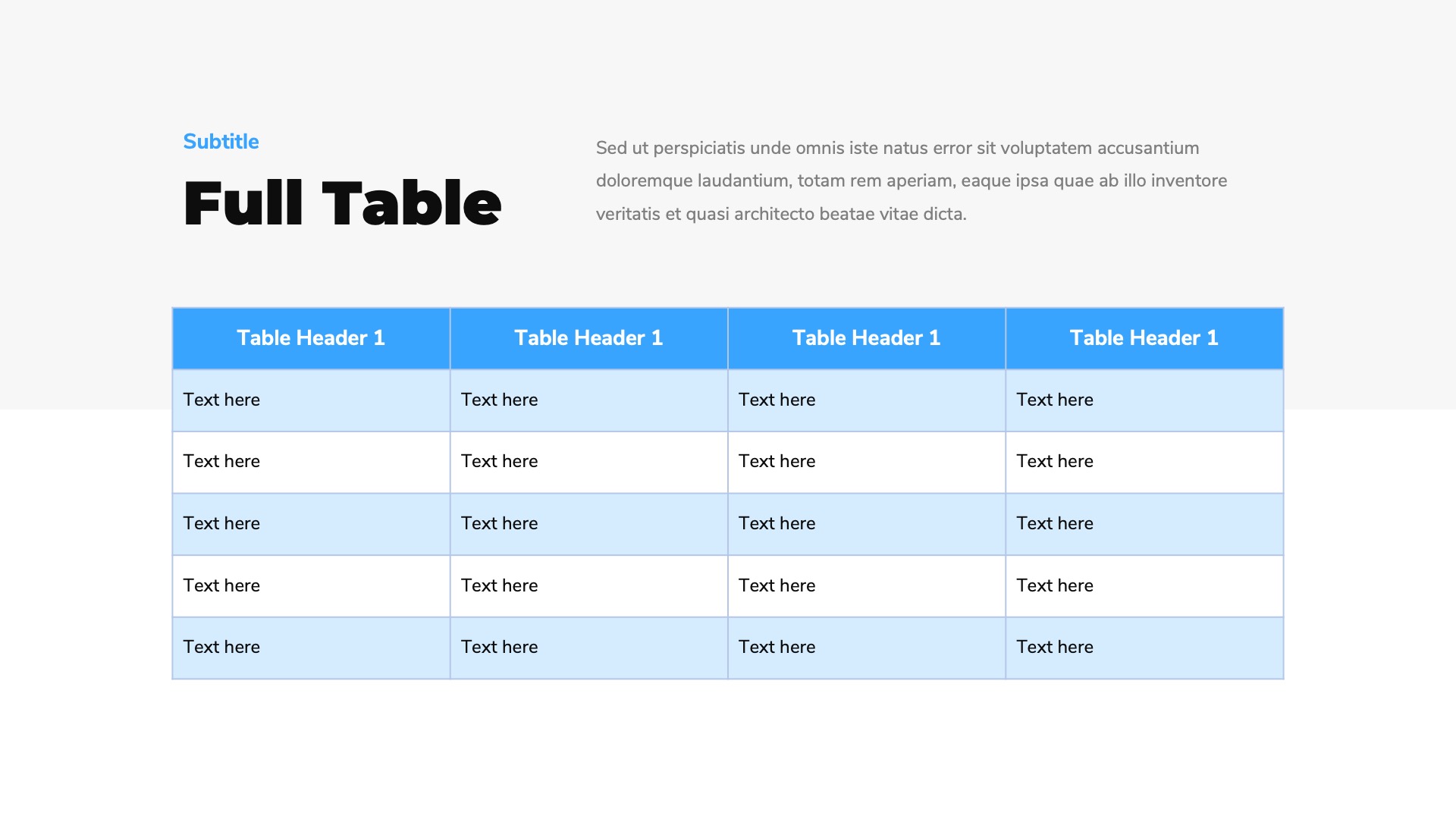Screen dimensions: 1456x819
Task: Click second row, fourth column Text here cell
Action: [x=1054, y=461]
